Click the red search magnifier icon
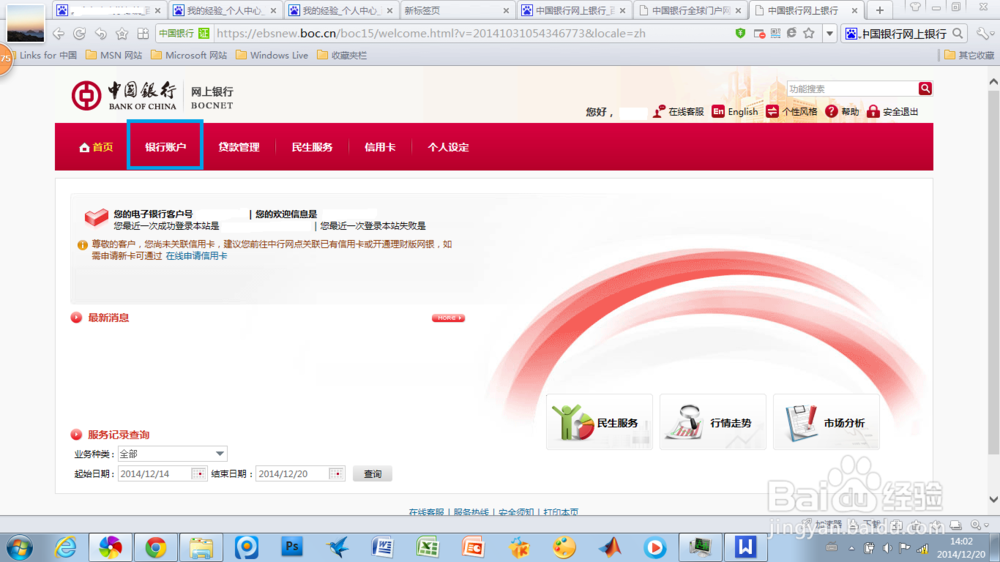Screen dimensions: 1000x562 pos(925,89)
